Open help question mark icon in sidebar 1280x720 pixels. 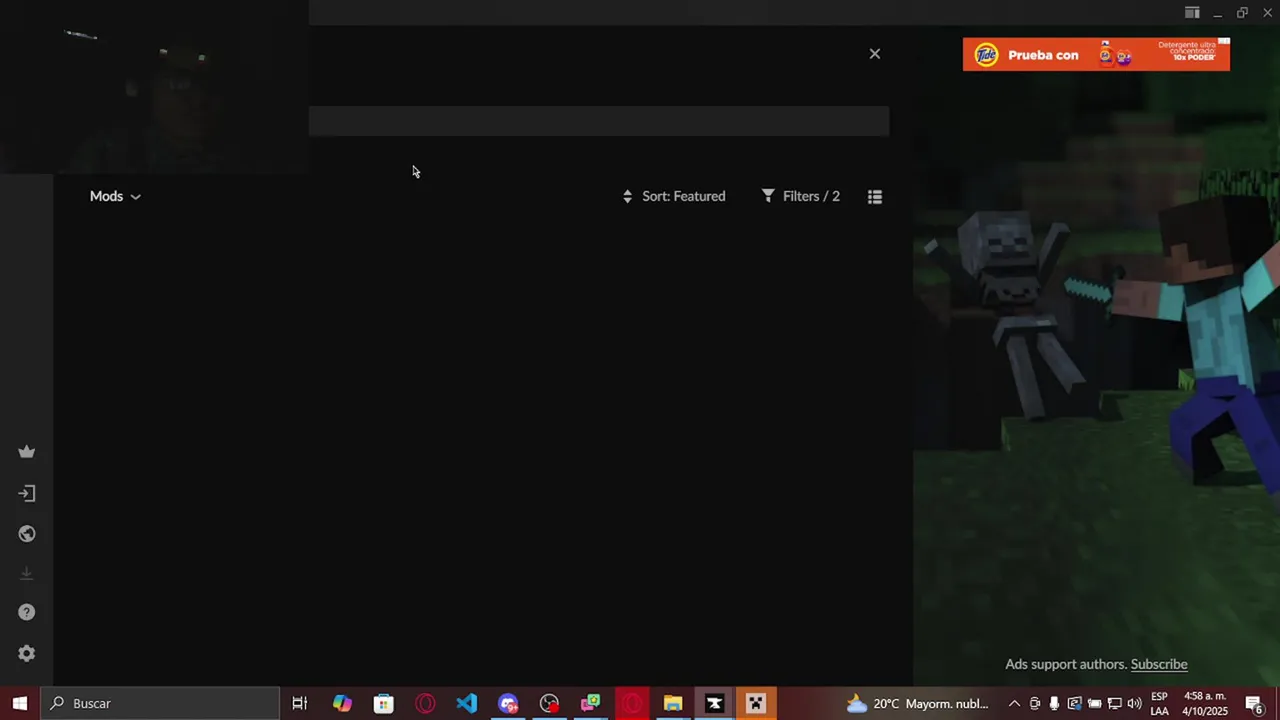pyautogui.click(x=27, y=612)
